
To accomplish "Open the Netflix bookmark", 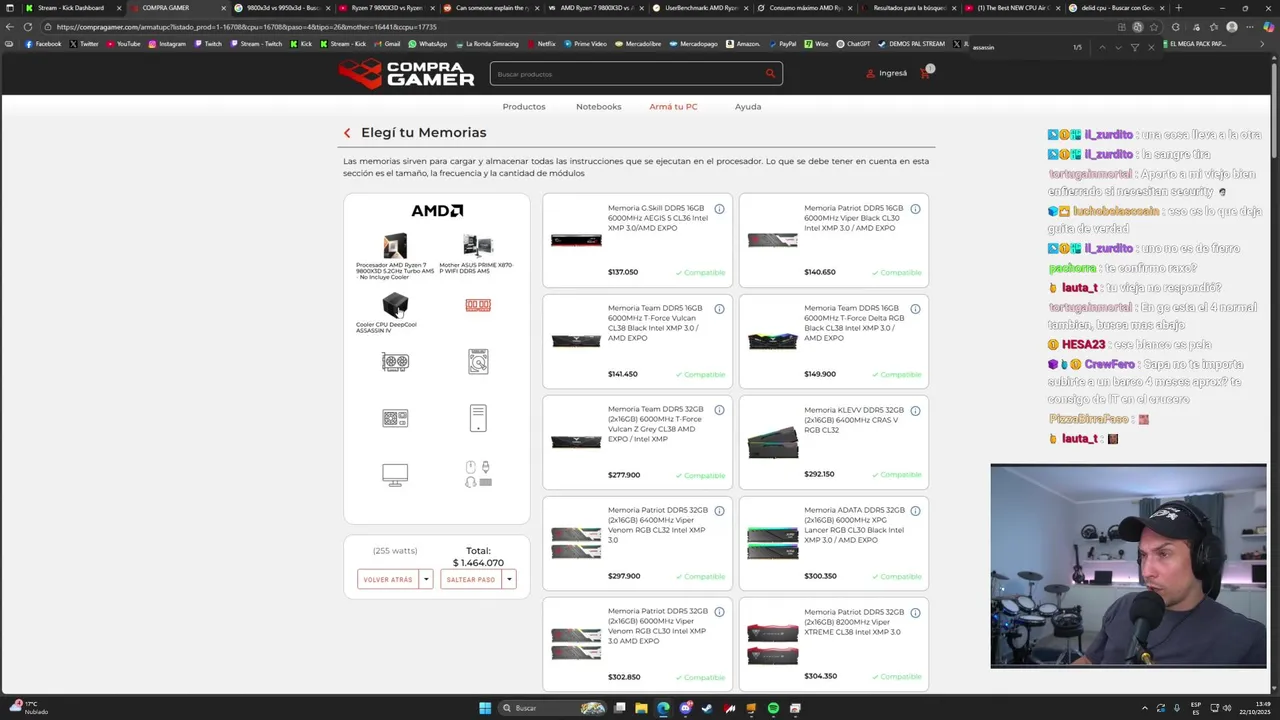I will pyautogui.click(x=540, y=44).
